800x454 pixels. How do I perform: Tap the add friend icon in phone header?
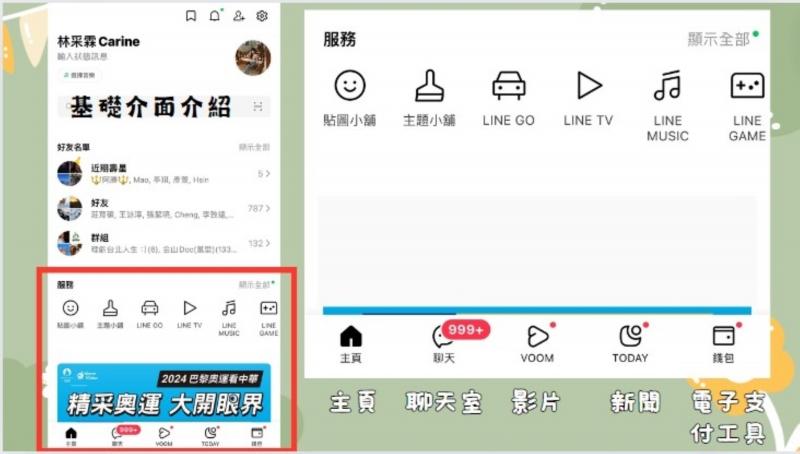click(239, 16)
